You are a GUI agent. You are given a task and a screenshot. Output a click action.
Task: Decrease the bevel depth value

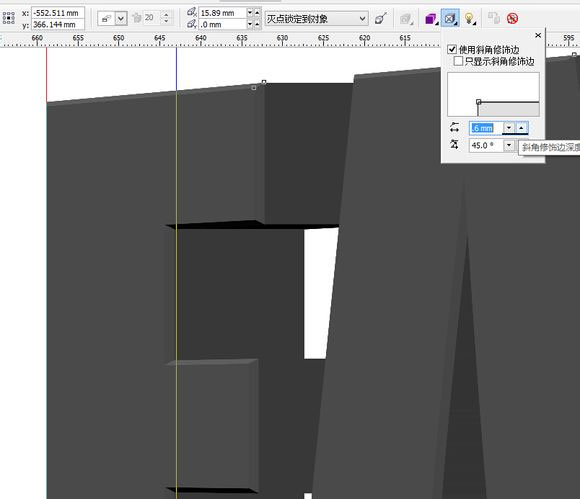(x=509, y=128)
